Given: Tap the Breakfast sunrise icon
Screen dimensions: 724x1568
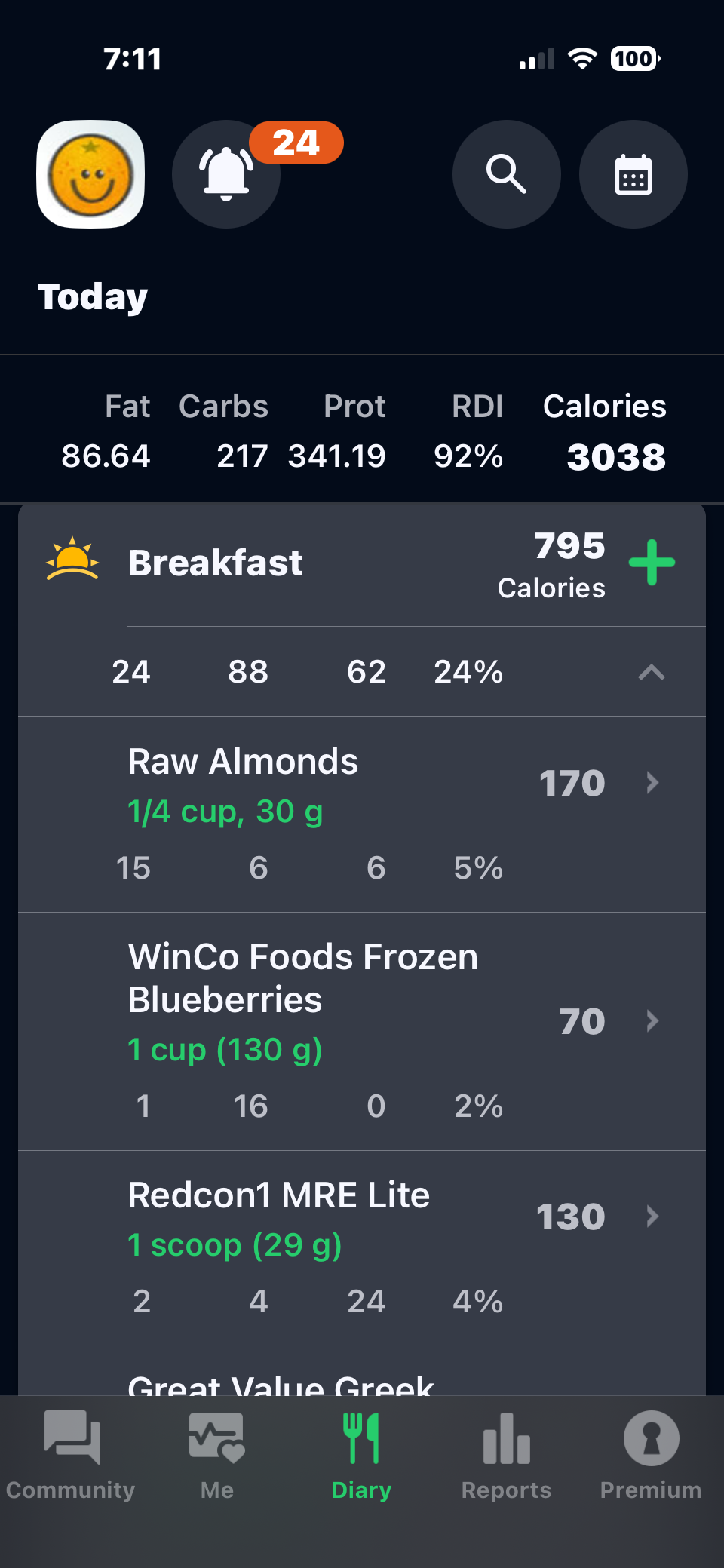Looking at the screenshot, I should pos(72,560).
